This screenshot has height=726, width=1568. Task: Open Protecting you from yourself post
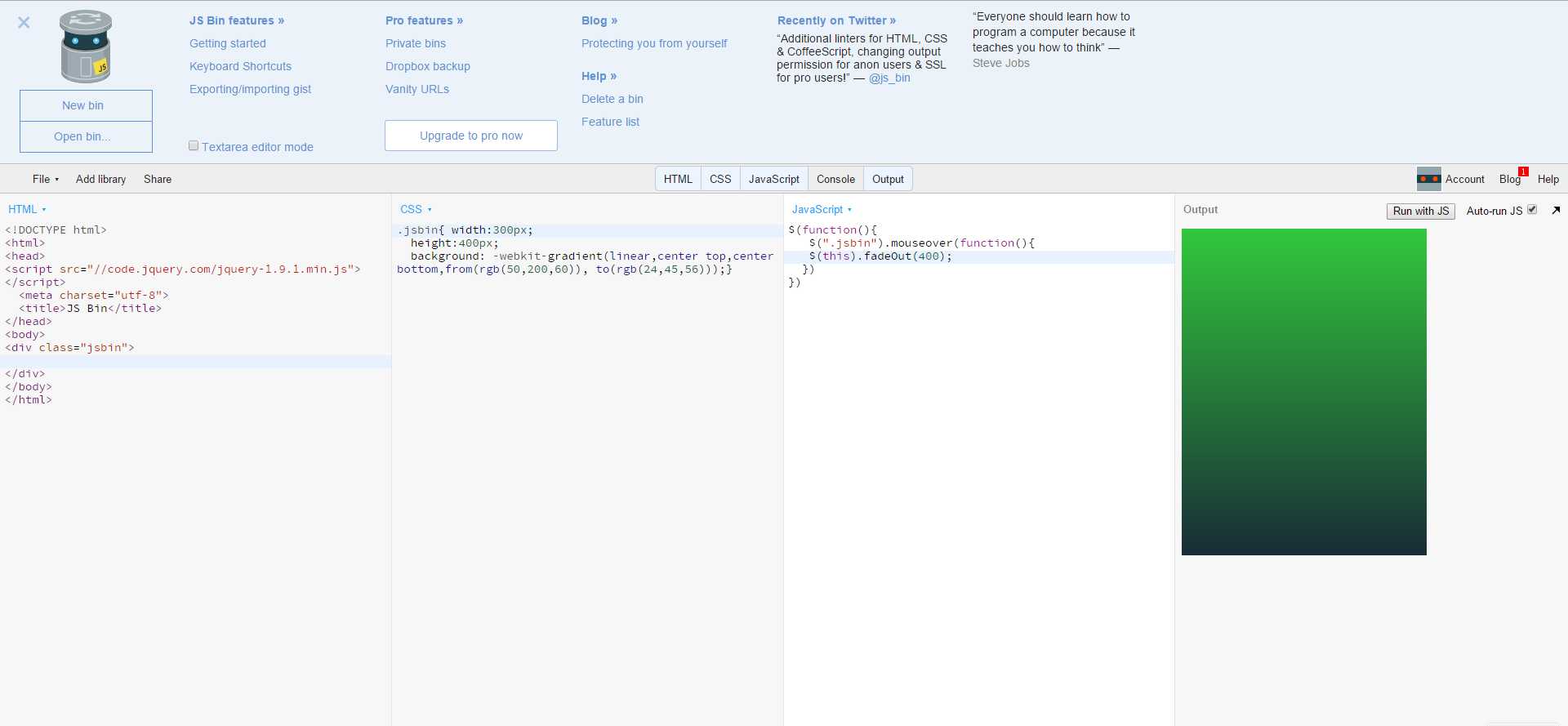coord(654,43)
